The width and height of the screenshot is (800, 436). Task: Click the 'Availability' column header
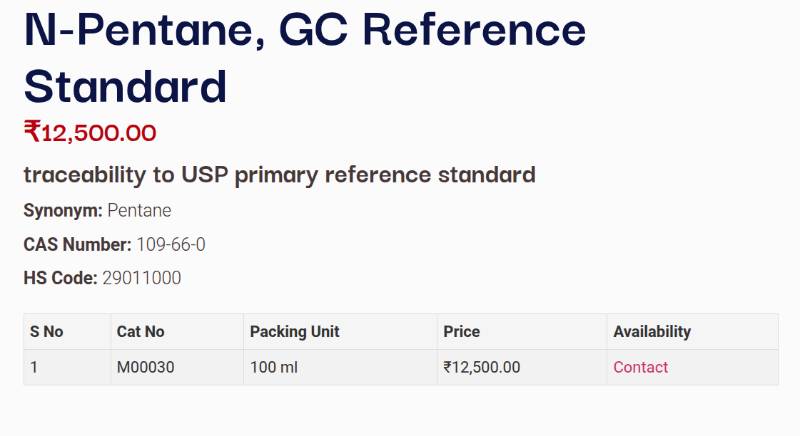(652, 331)
